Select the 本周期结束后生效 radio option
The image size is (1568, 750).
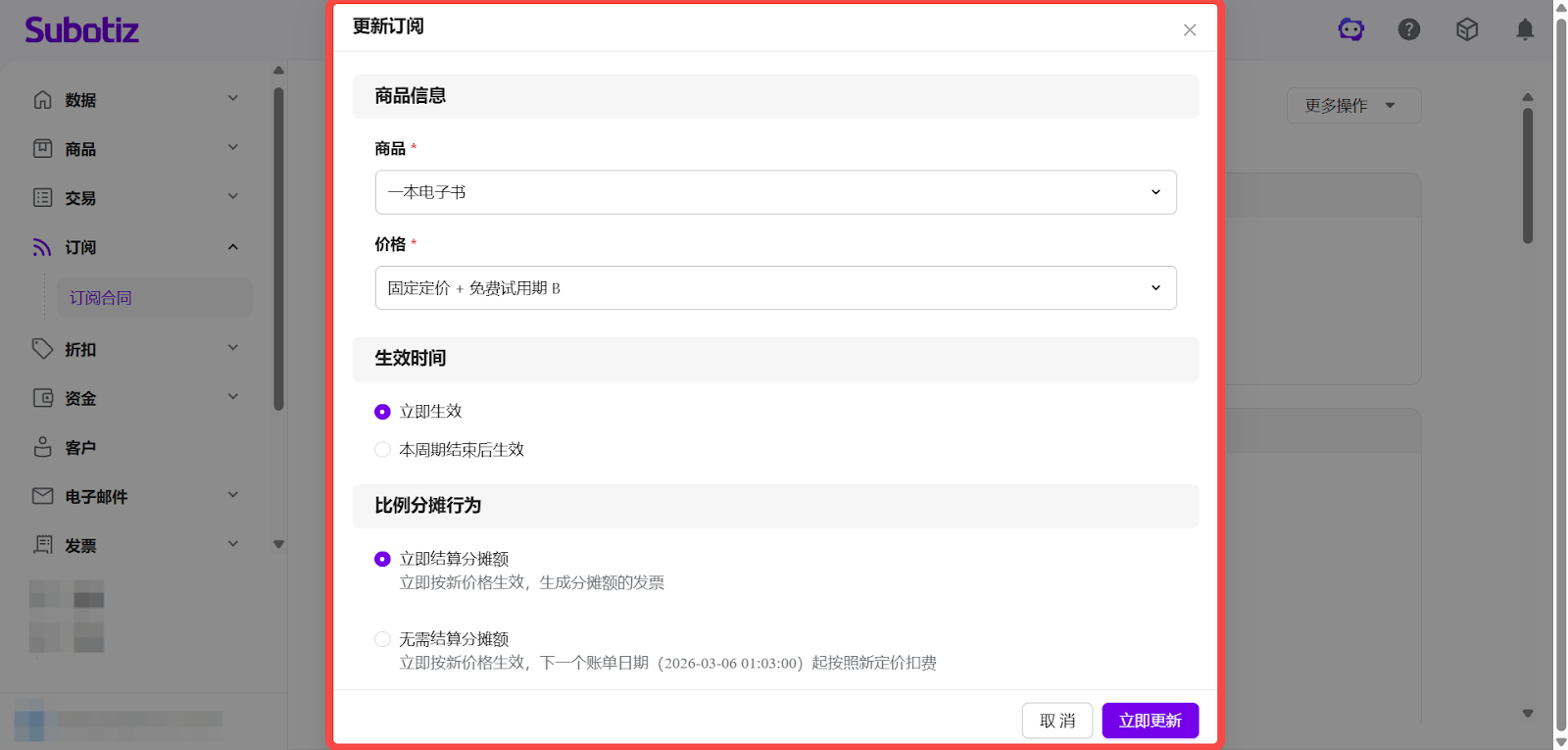[382, 450]
